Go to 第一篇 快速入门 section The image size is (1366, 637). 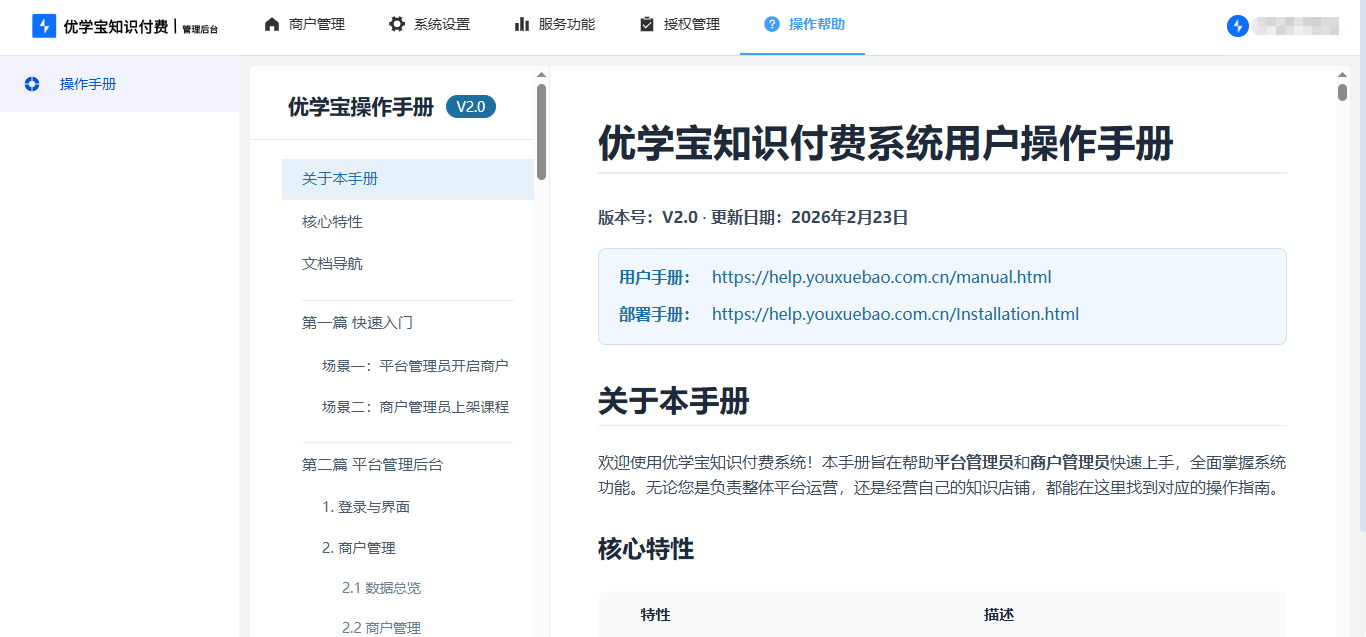[x=357, y=322]
